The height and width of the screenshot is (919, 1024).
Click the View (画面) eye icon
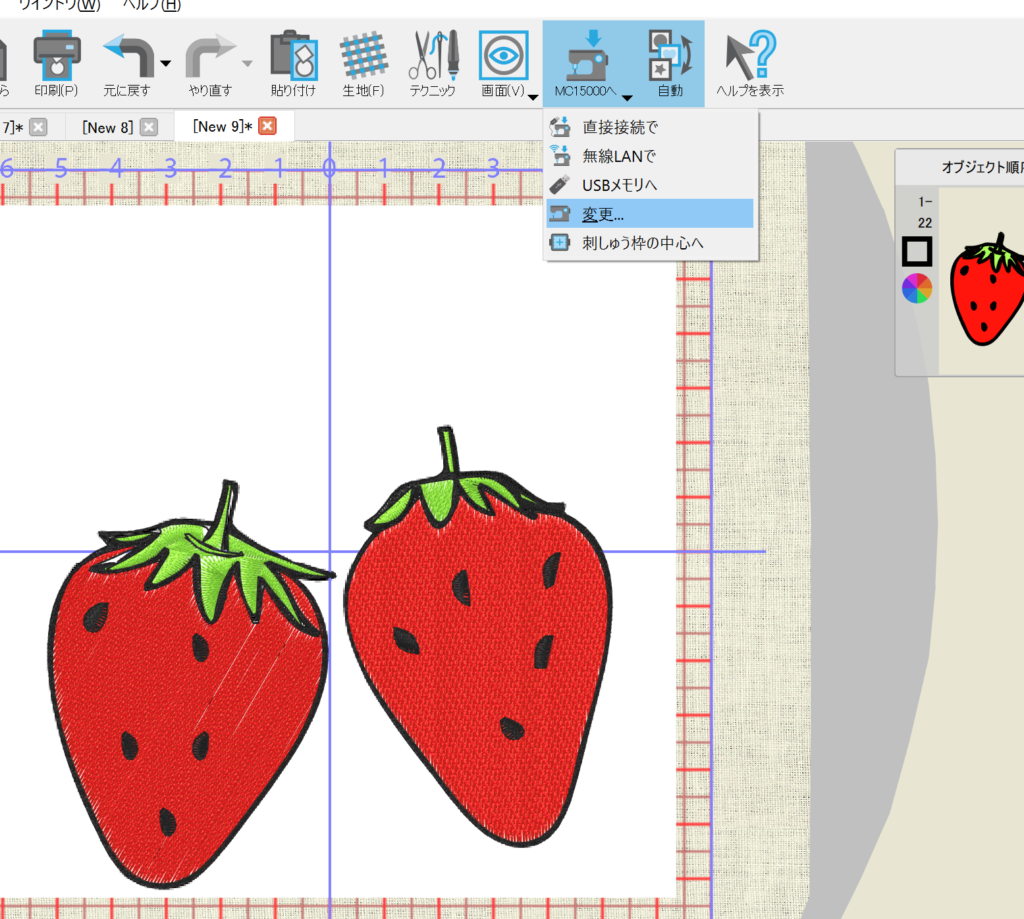click(503, 56)
